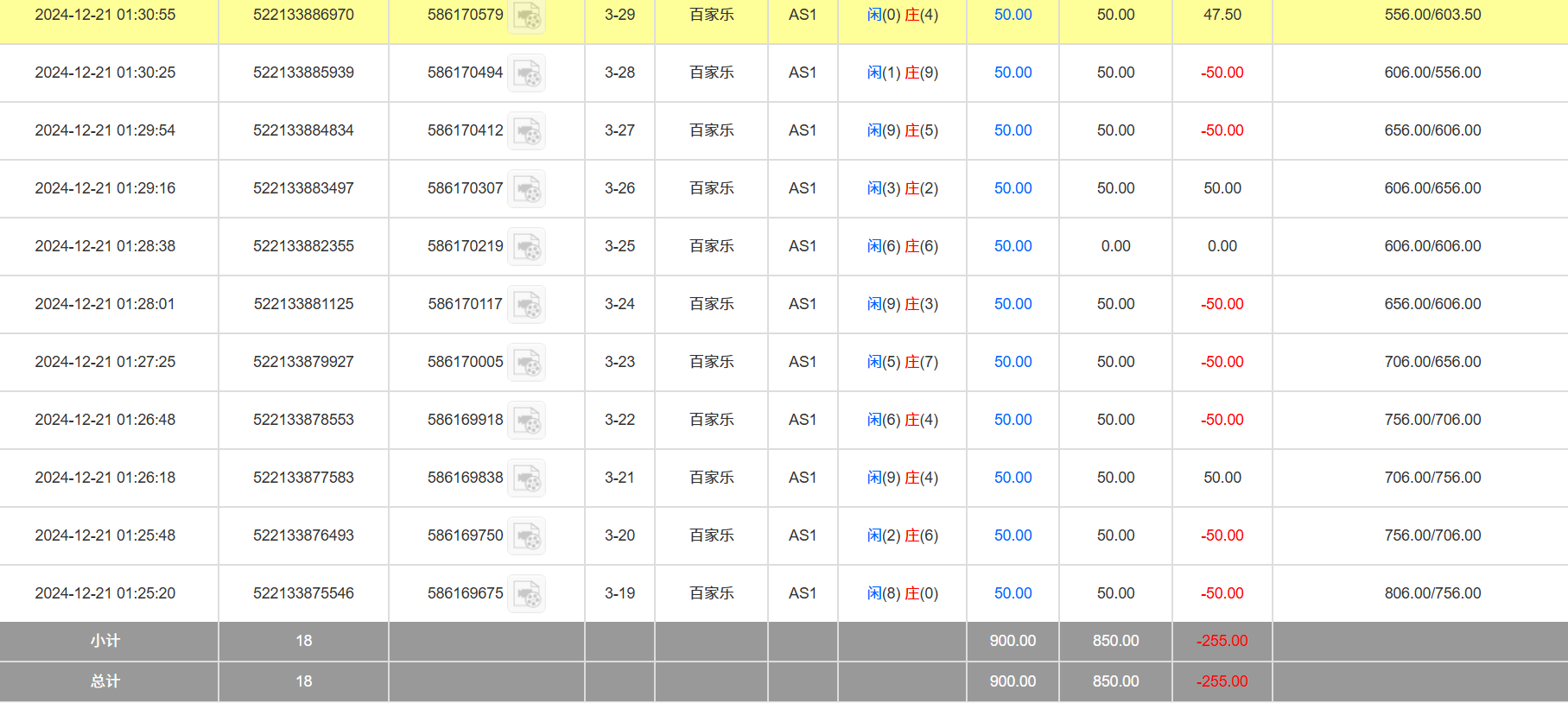Screen dimensions: 1568x703
Task: Click replay icon for game 586169838
Action: click(526, 478)
